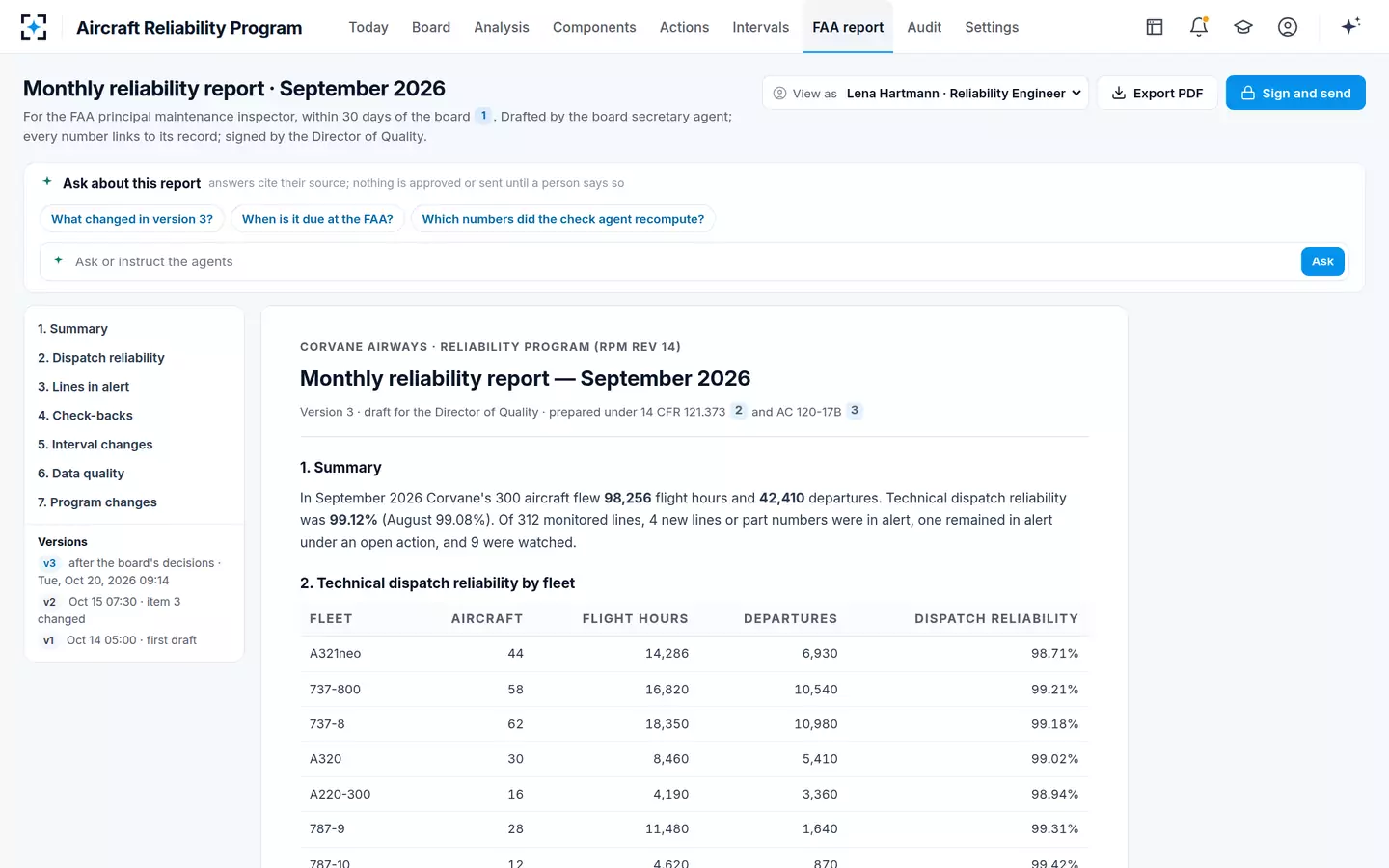The width and height of the screenshot is (1389, 868).
Task: Open the layout panel icon in header
Action: (x=1155, y=27)
